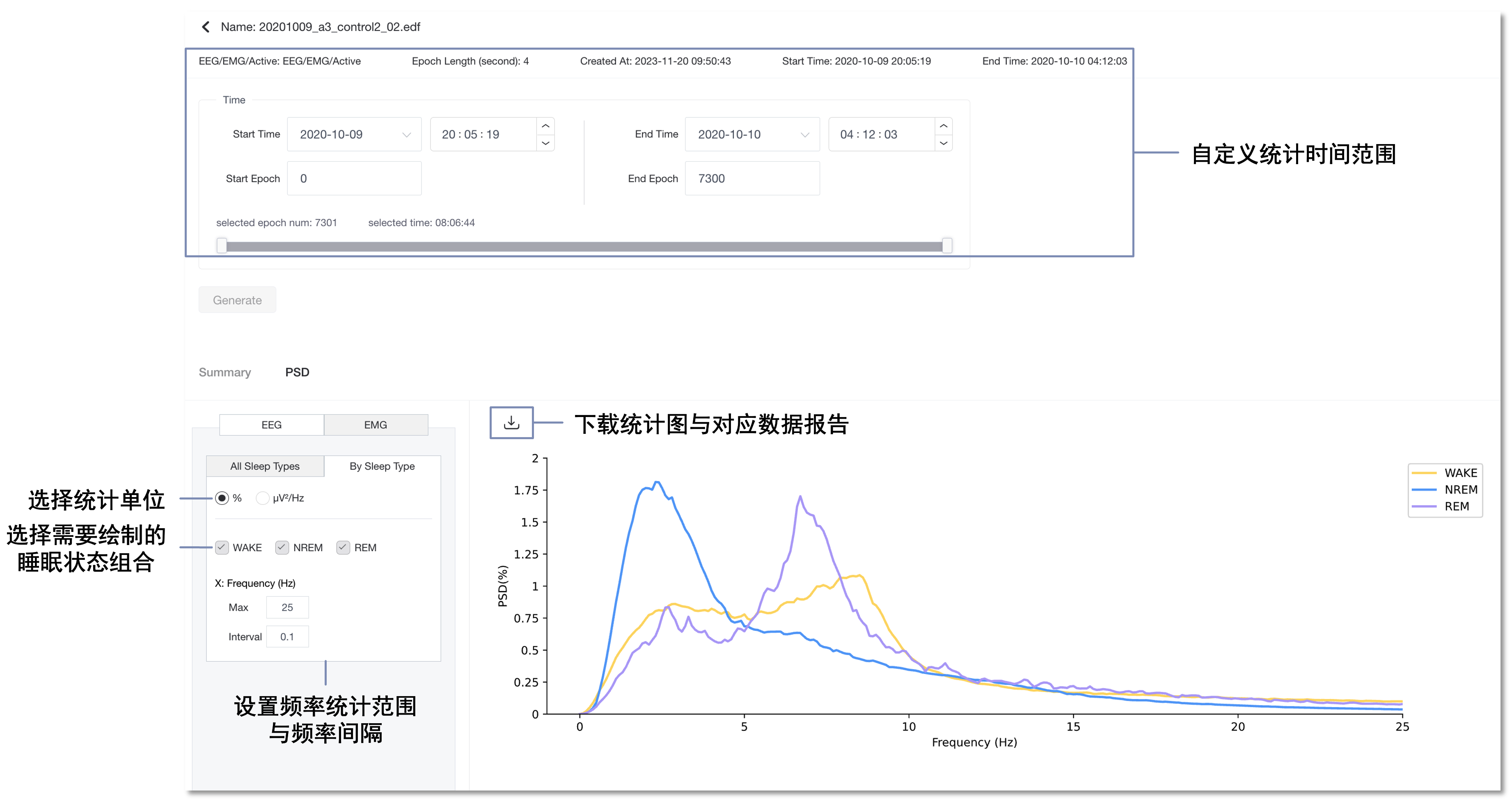The height and width of the screenshot is (802, 1512).
Task: Select NREM in the chart legend
Action: [1461, 488]
